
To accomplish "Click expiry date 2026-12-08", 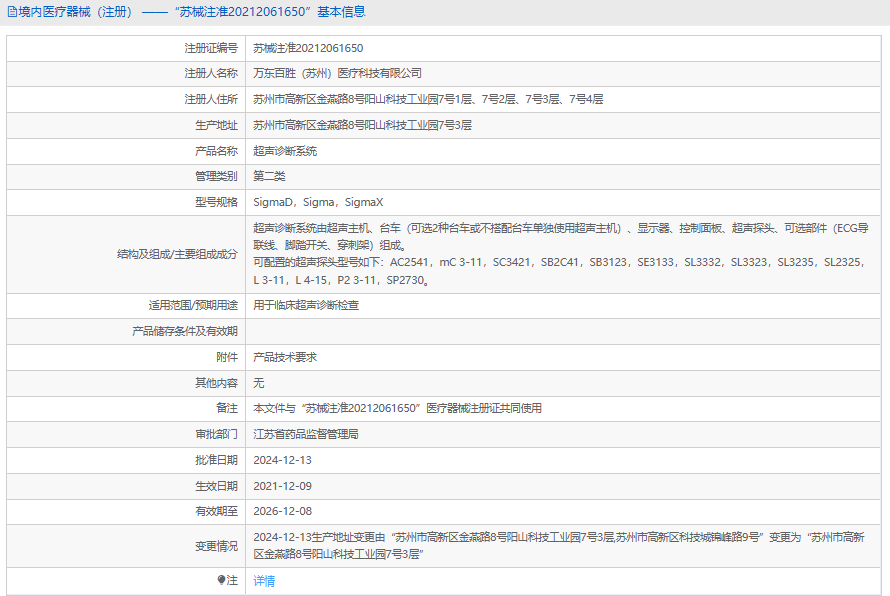I will tap(282, 511).
